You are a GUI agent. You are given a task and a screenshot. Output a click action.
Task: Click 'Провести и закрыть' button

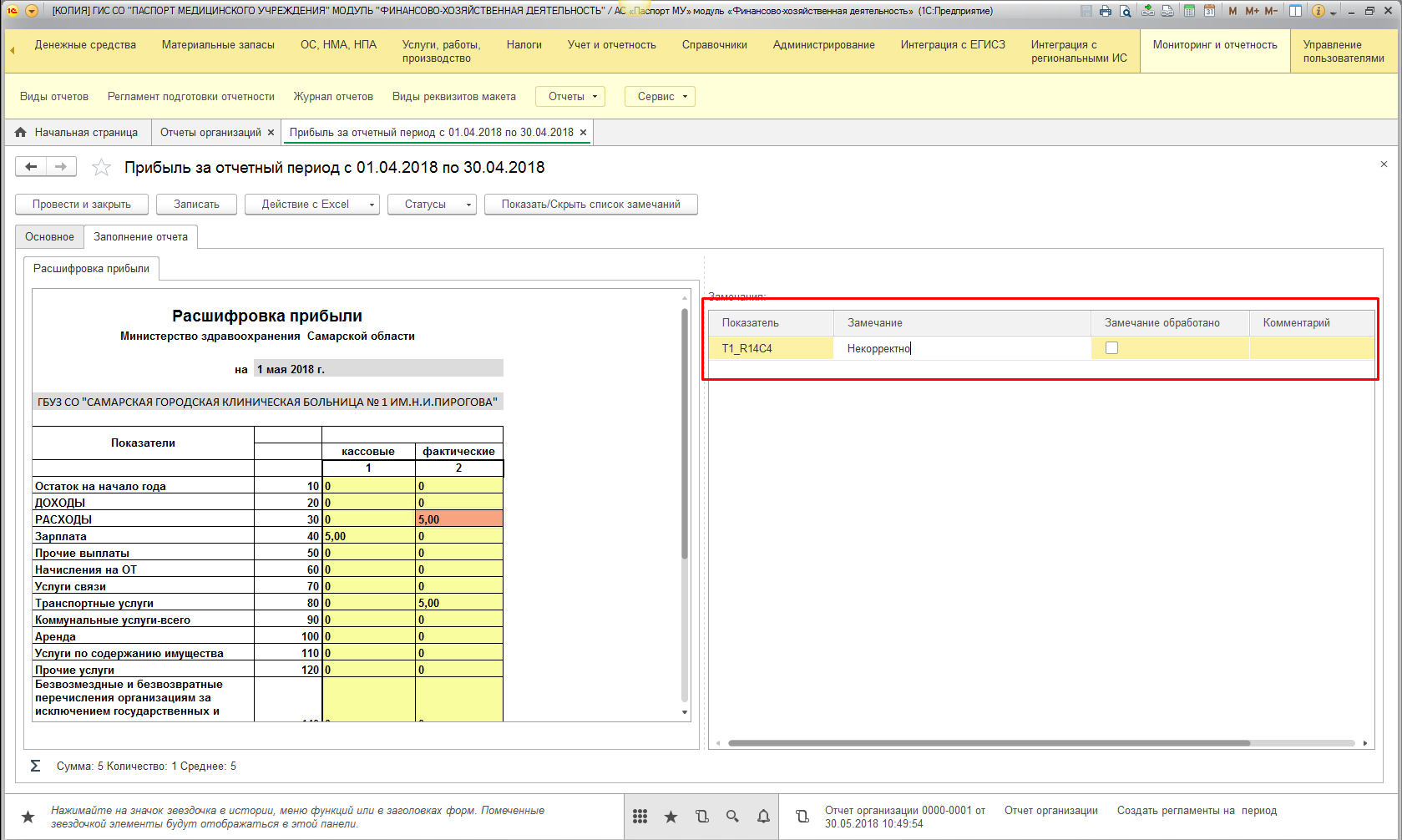pos(82,205)
